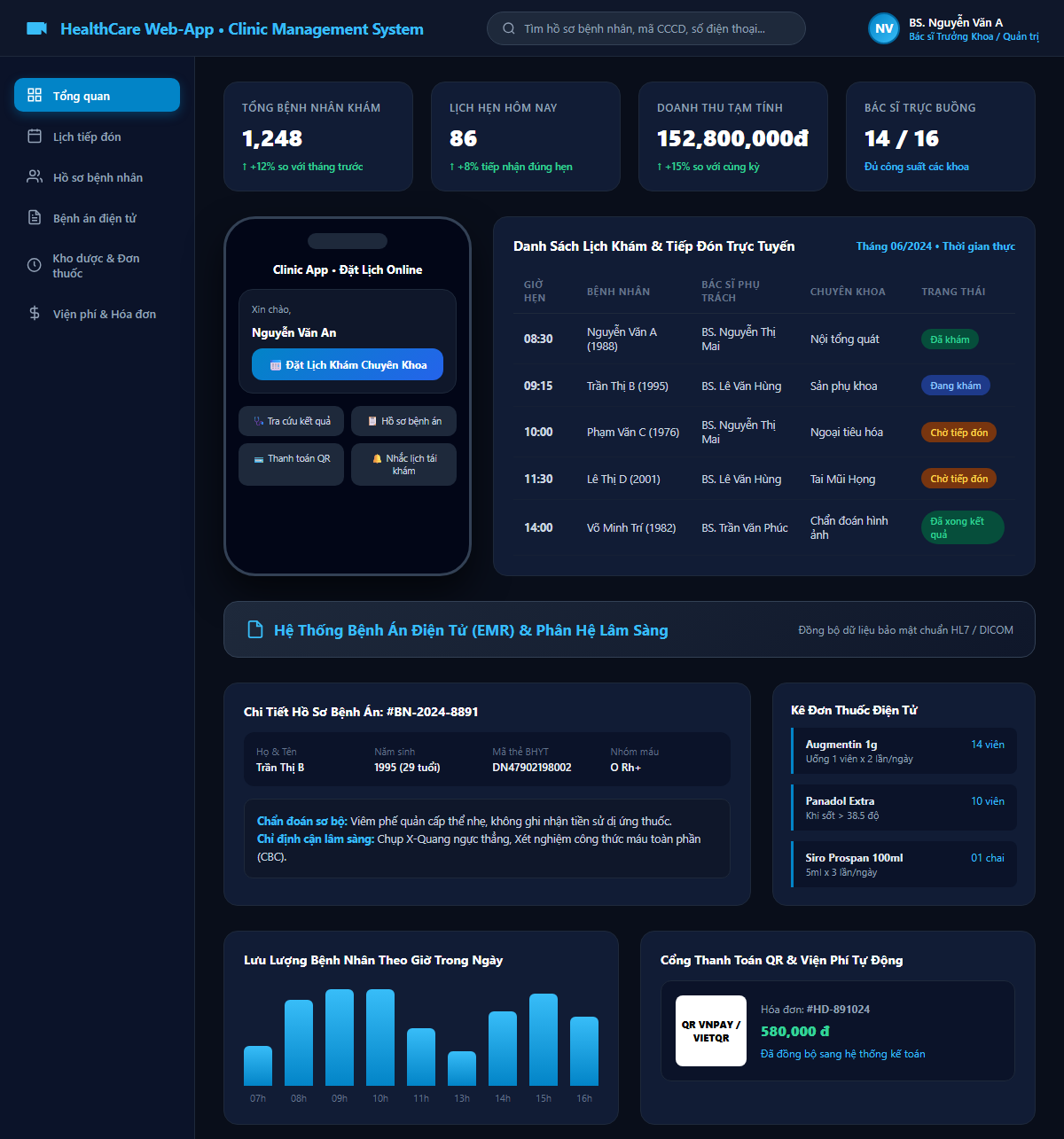Image resolution: width=1064 pixels, height=1139 pixels.
Task: Click the Augmentin 1g prescription item
Action: (x=904, y=751)
